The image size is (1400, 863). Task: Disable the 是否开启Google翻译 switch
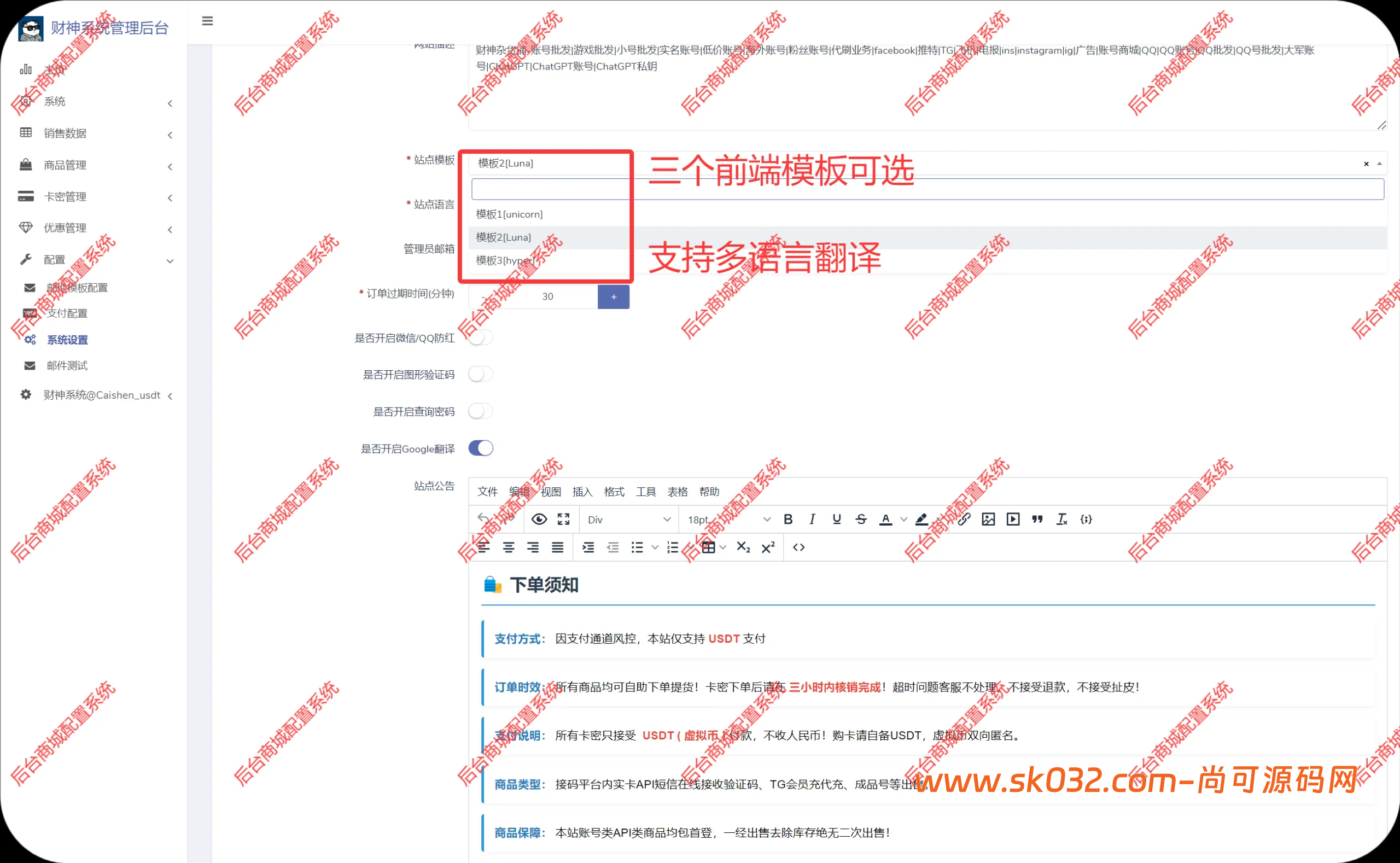480,448
